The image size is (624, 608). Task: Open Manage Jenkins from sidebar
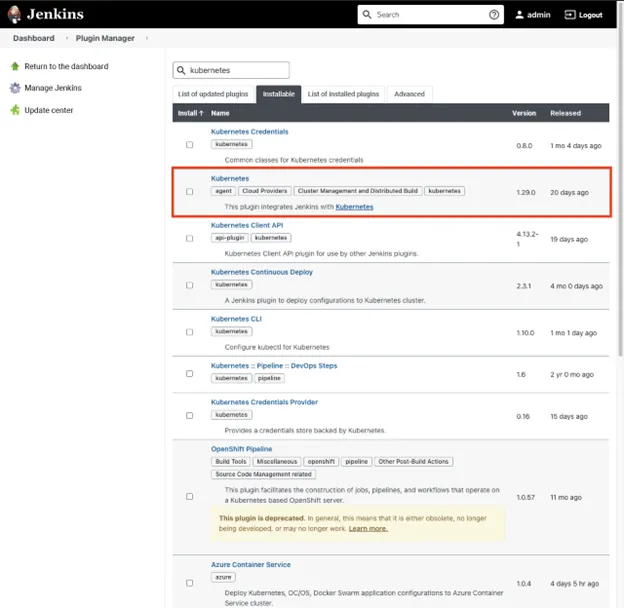pyautogui.click(x=53, y=88)
